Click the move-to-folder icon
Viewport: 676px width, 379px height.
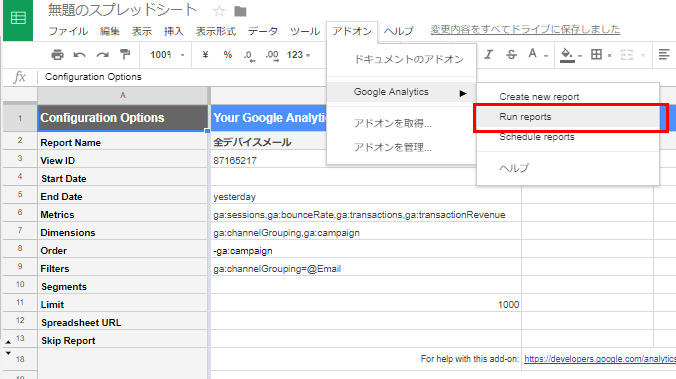coord(240,11)
